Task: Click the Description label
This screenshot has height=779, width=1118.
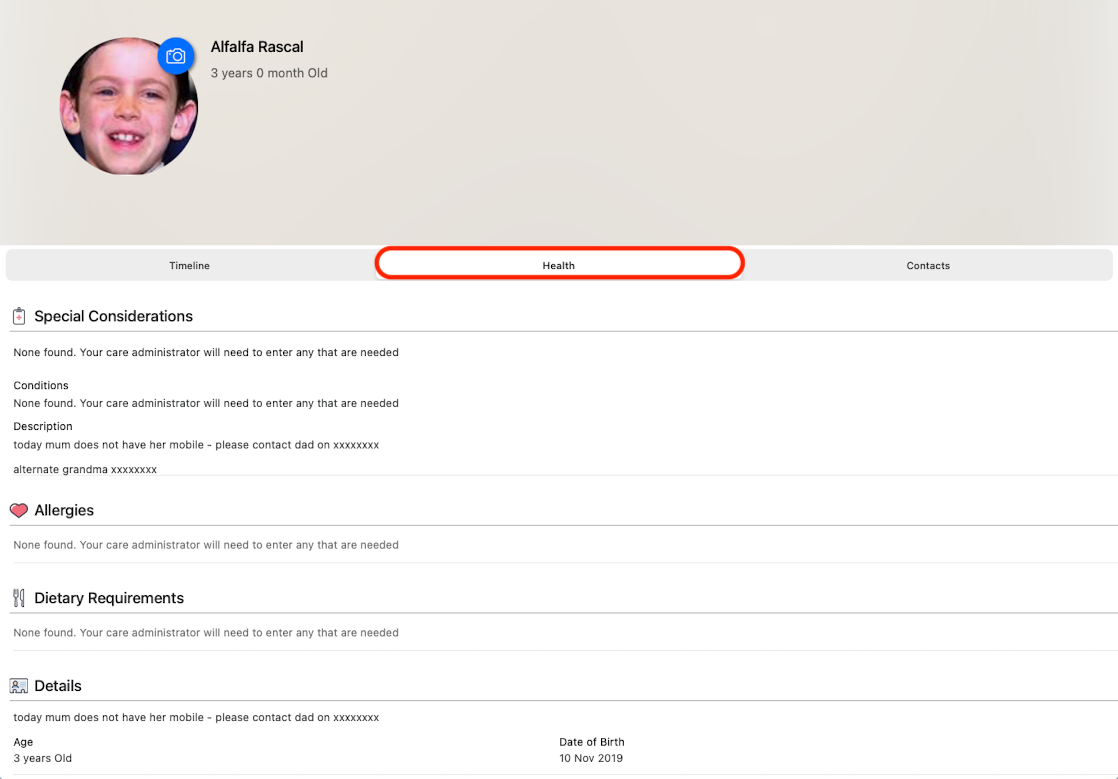Action: tap(43, 426)
